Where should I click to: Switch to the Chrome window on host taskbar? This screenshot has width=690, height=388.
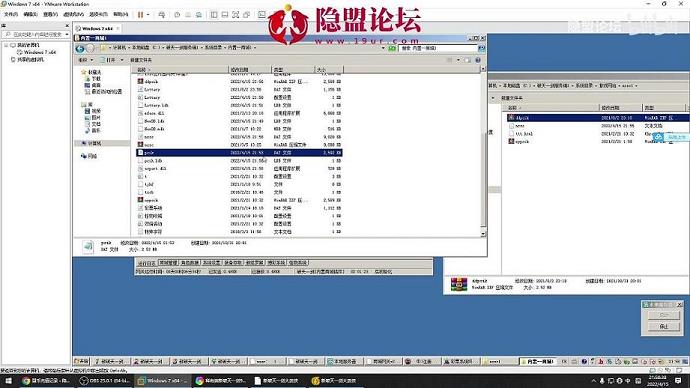coord(46,381)
